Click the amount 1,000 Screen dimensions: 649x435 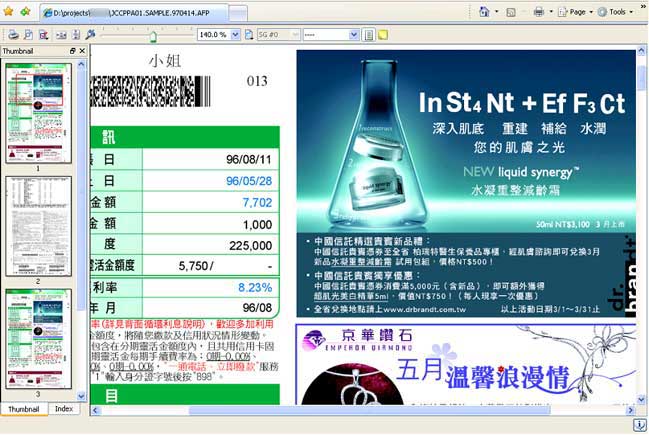257,224
